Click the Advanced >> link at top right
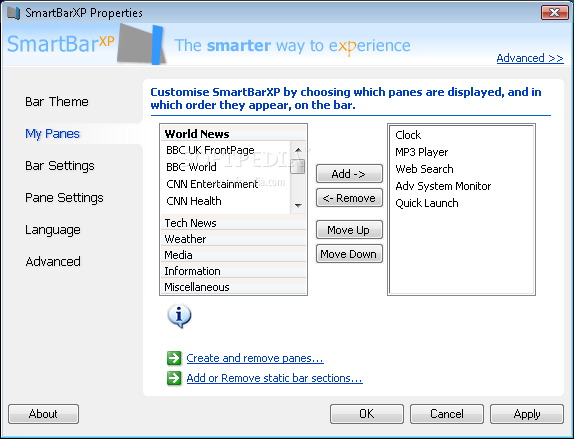574x439 pixels. (530, 58)
